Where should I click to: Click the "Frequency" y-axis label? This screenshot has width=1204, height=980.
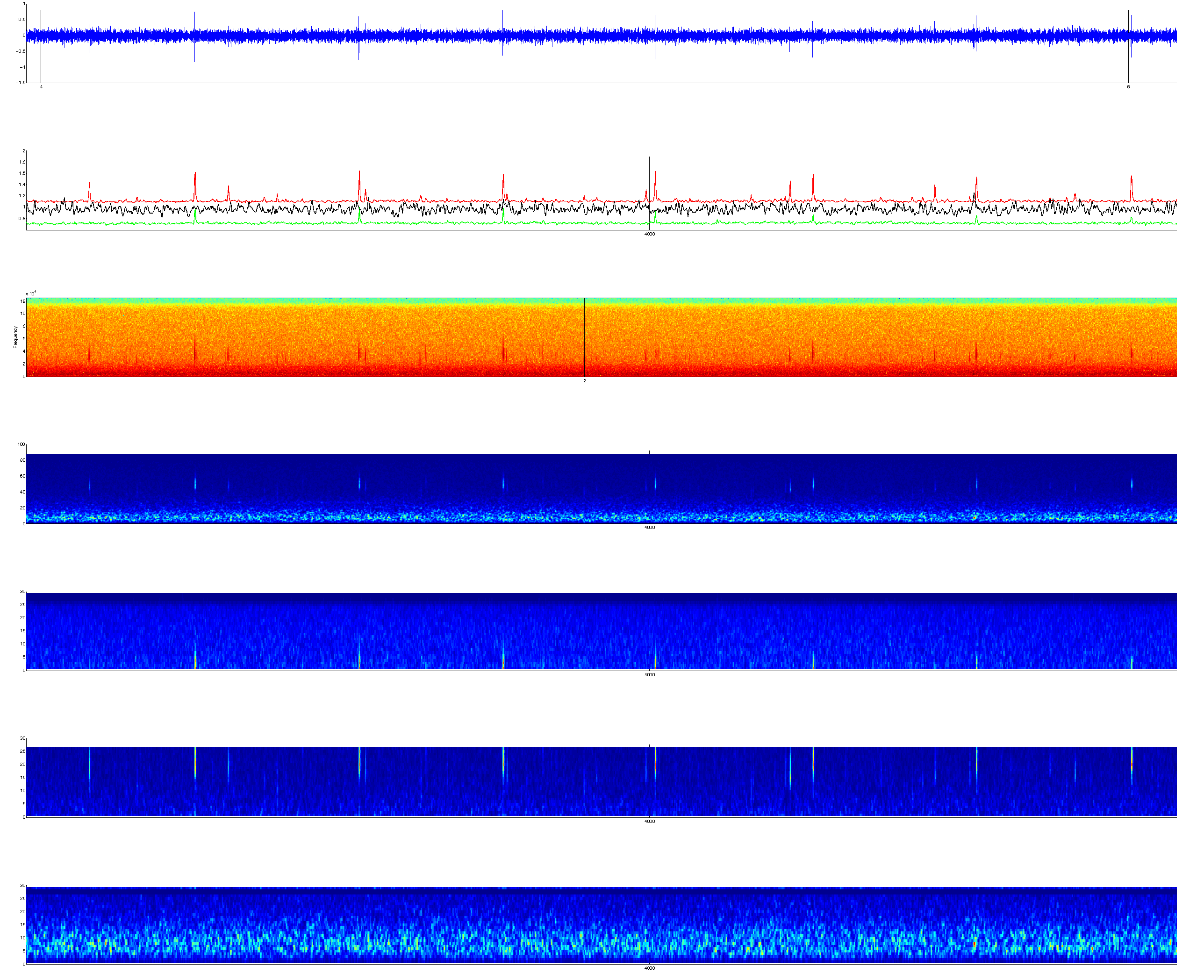click(15, 336)
